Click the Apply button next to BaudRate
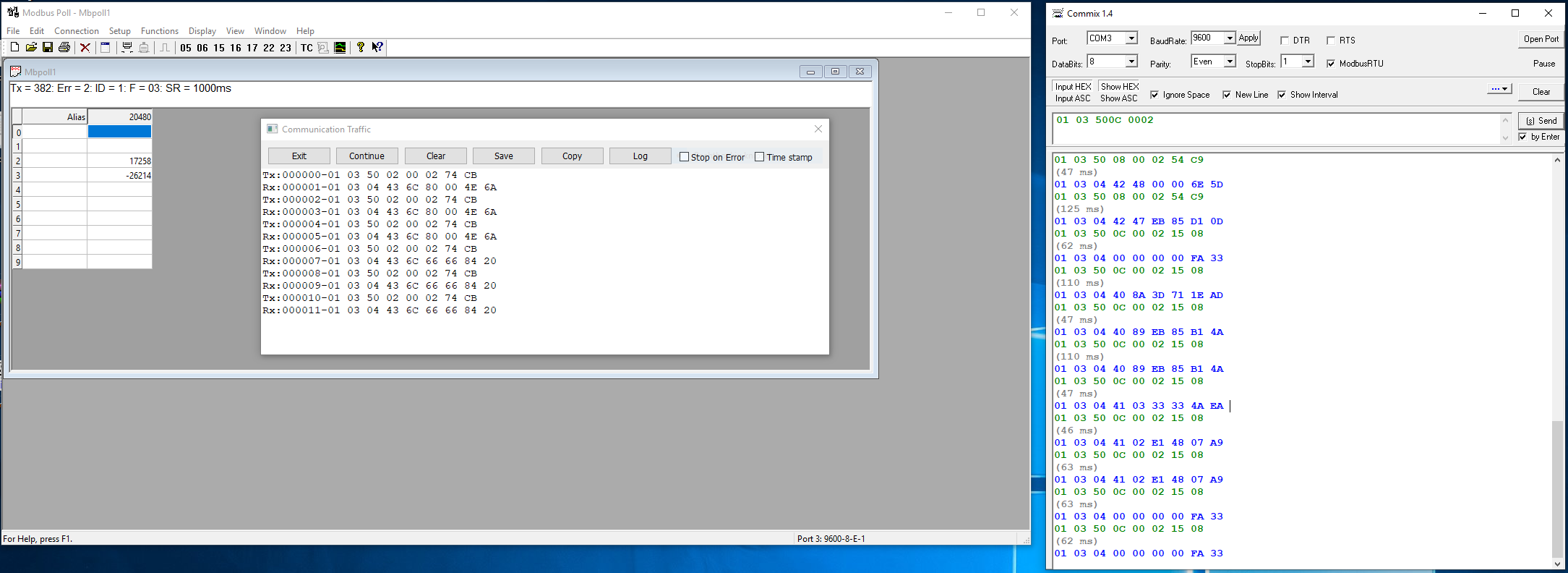Viewport: 1568px width, 573px height. pos(1248,38)
